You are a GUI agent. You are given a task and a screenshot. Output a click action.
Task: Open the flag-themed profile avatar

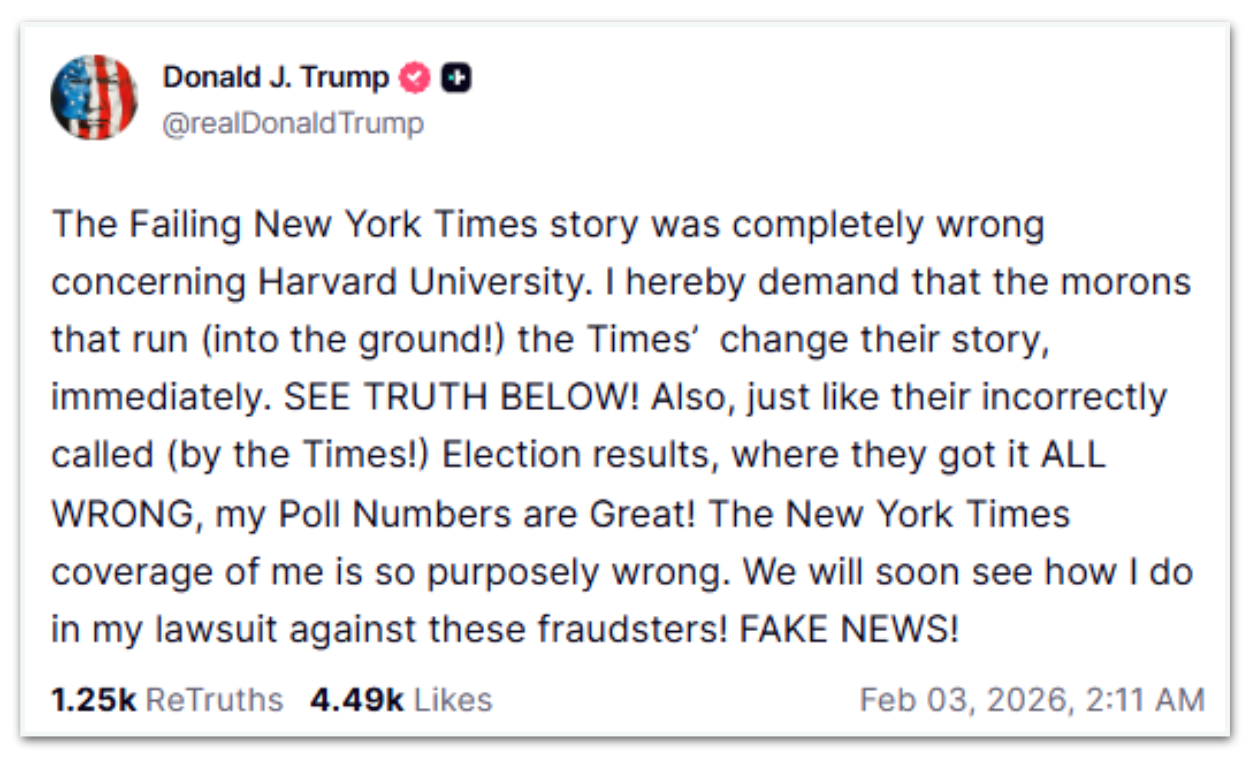point(94,97)
